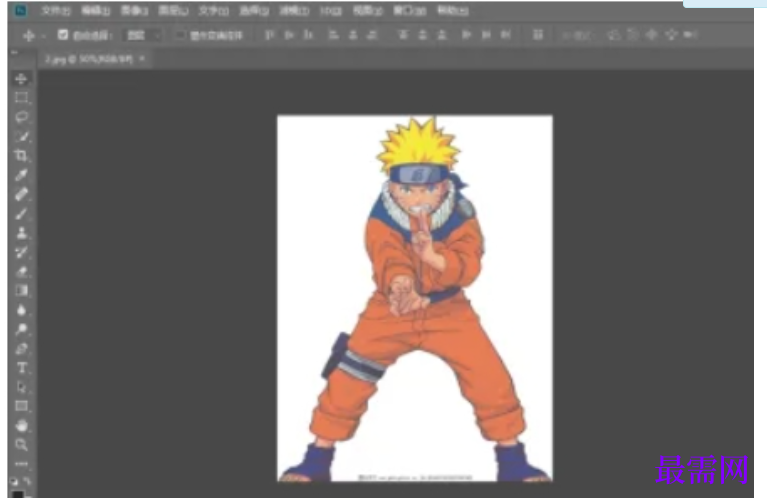This screenshot has height=501, width=767.
Task: Select the Move tool in the toolbox
Action: 21,79
